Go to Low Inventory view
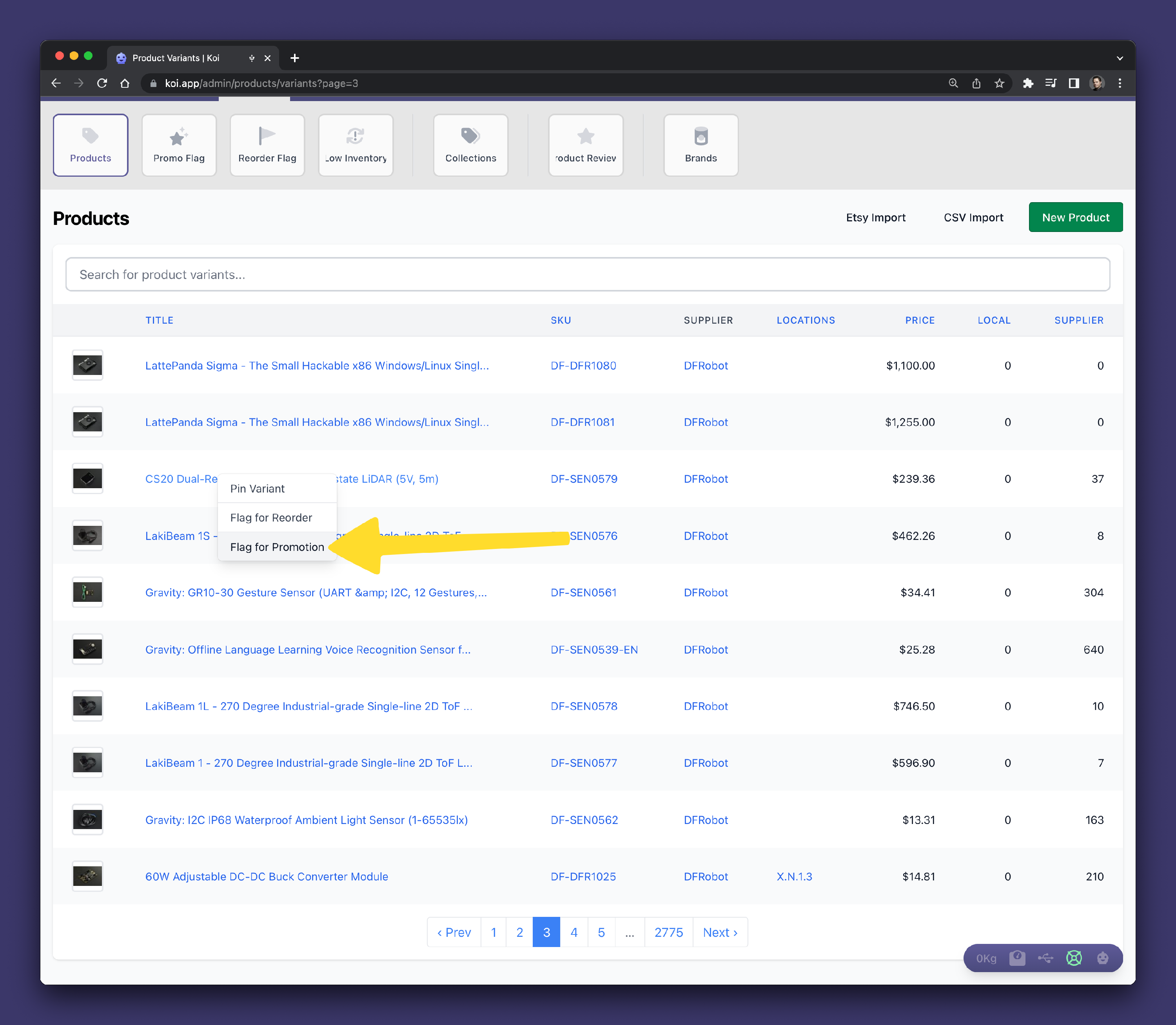The image size is (1176, 1025). point(356,145)
